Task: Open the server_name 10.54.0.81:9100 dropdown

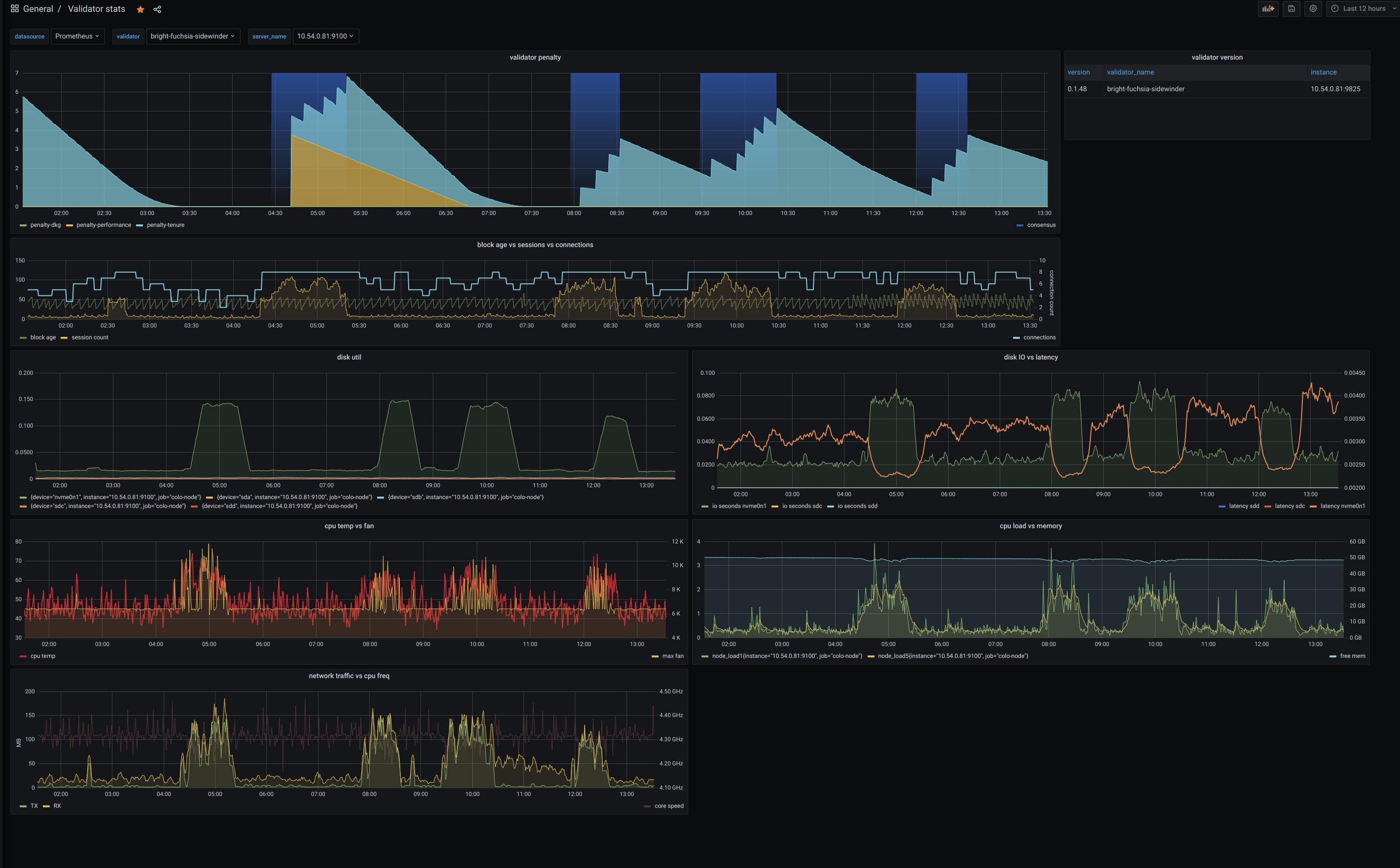Action: 325,36
